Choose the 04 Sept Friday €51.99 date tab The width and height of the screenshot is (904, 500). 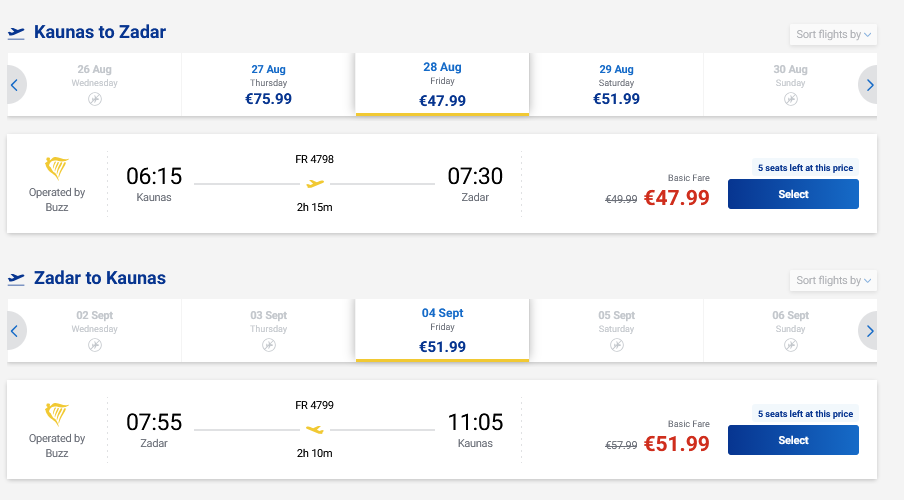pos(442,330)
